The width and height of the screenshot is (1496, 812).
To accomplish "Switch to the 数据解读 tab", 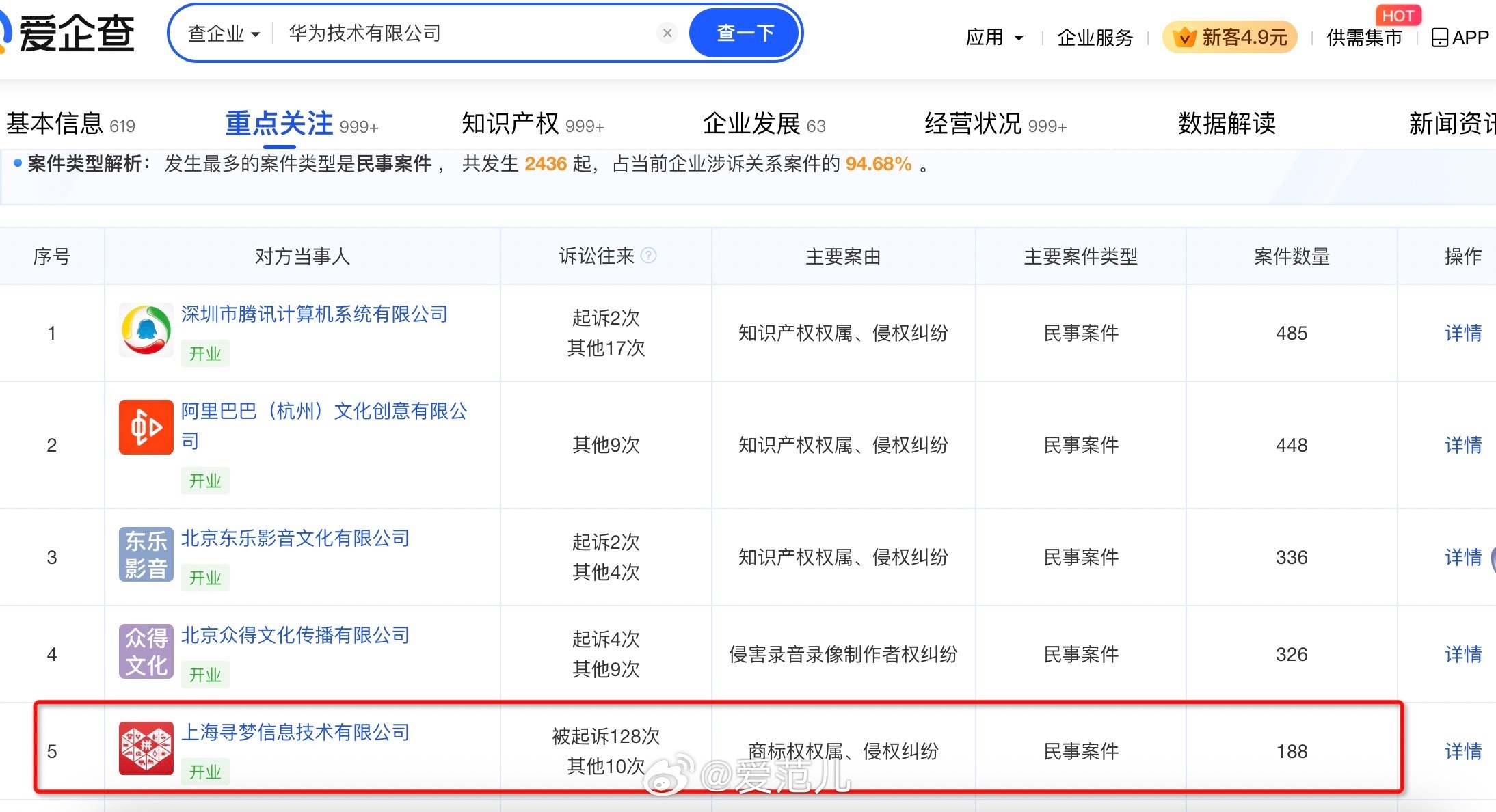I will click(x=1227, y=124).
